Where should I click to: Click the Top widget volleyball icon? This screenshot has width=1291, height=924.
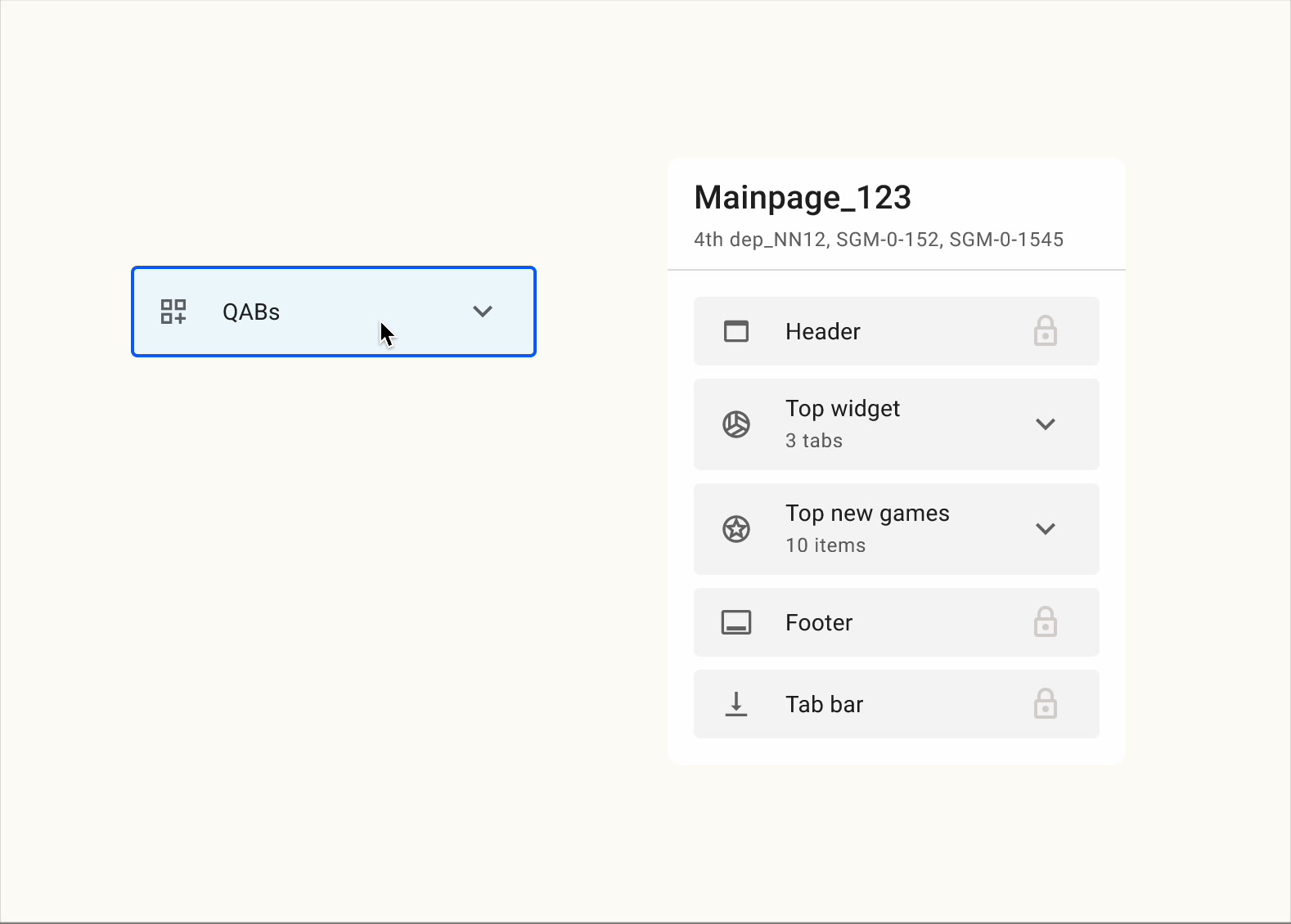(x=736, y=424)
